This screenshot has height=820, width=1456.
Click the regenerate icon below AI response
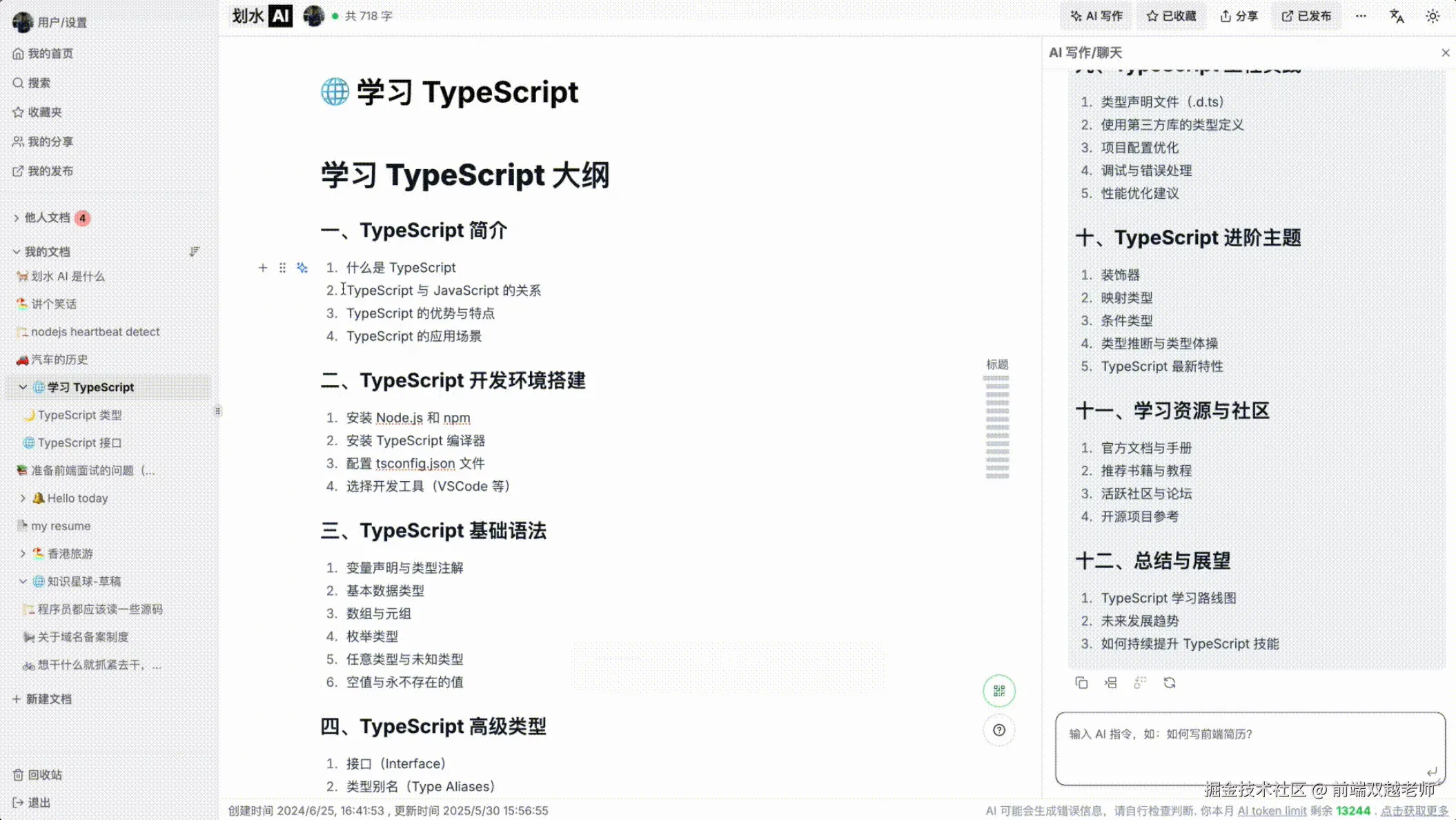click(x=1170, y=683)
